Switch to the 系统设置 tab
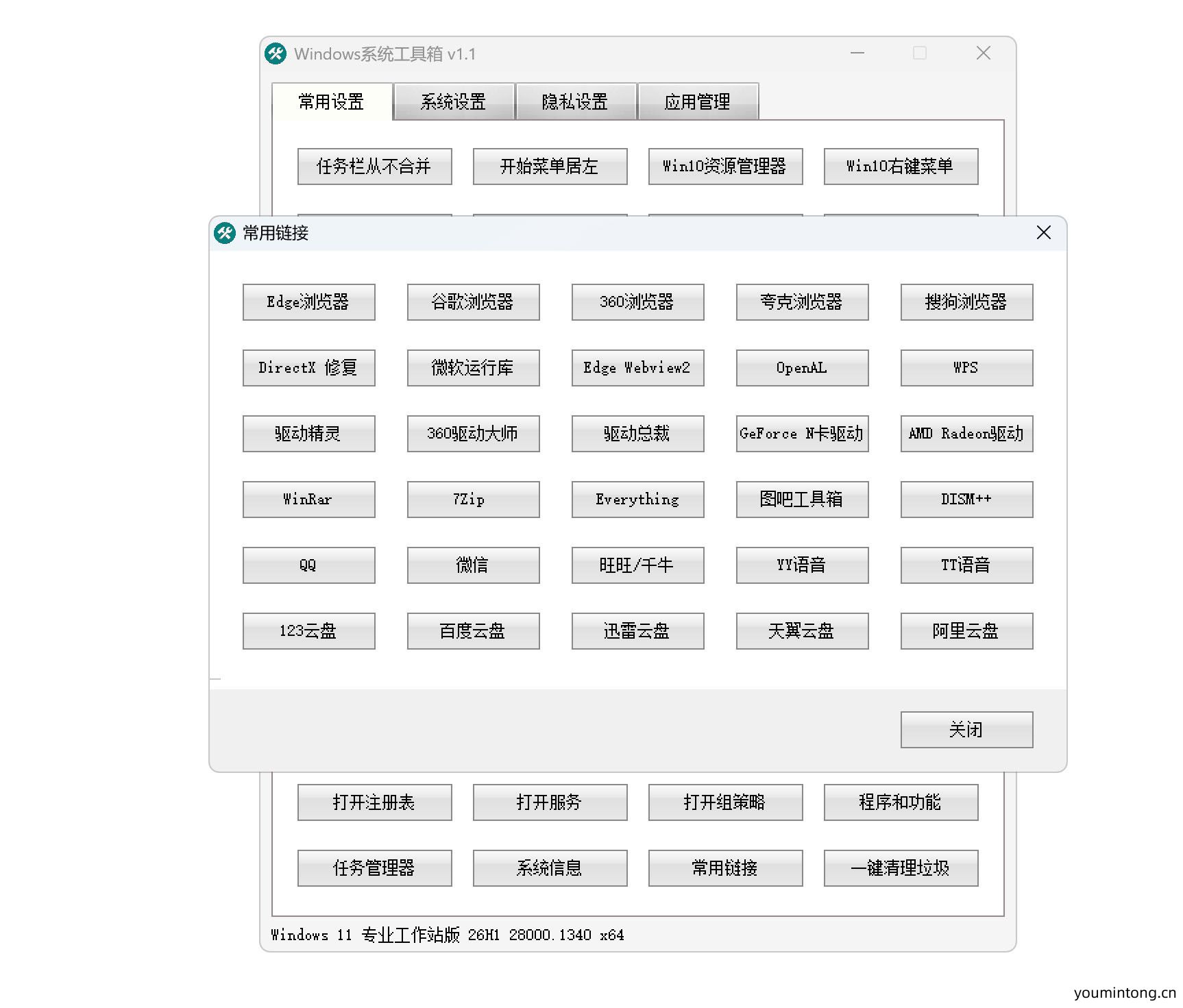This screenshot has height=1008, width=1183. (454, 101)
